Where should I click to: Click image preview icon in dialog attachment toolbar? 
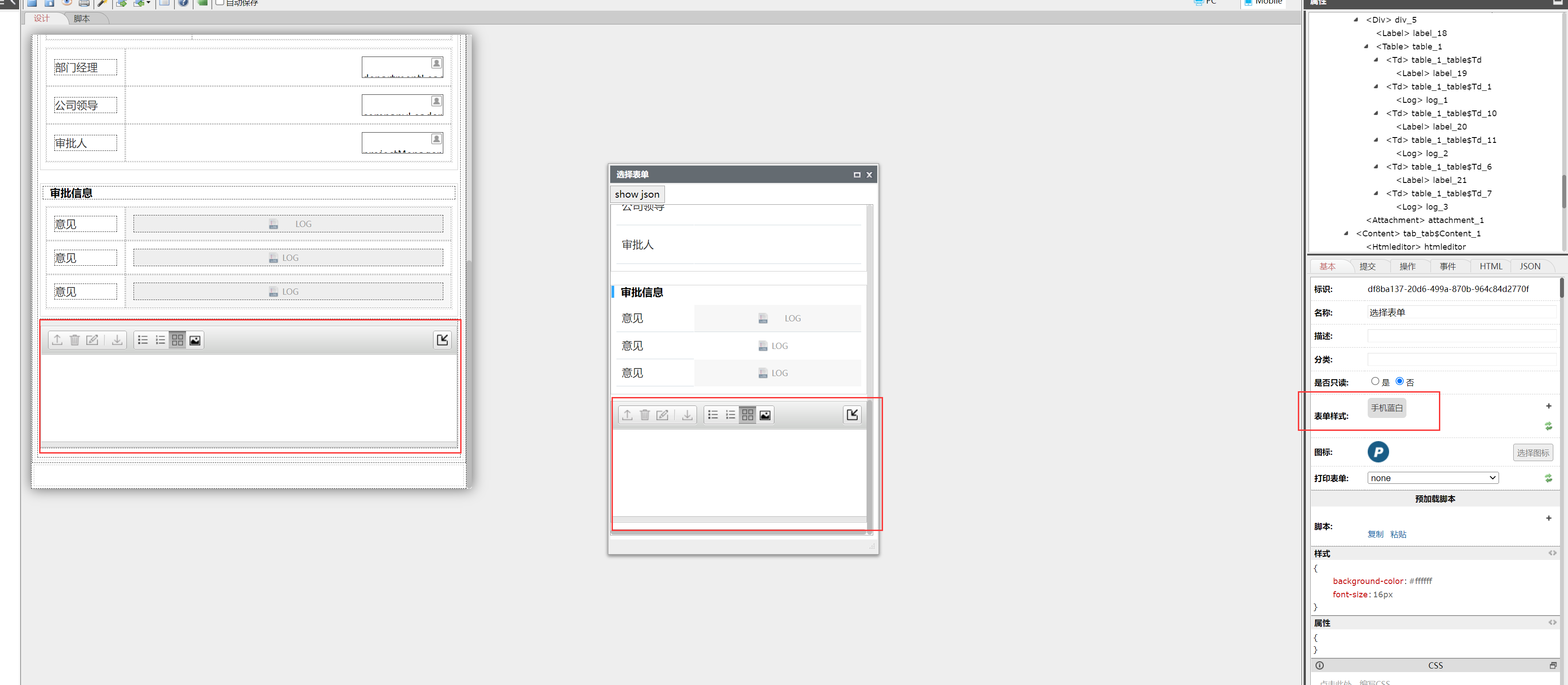tap(765, 415)
